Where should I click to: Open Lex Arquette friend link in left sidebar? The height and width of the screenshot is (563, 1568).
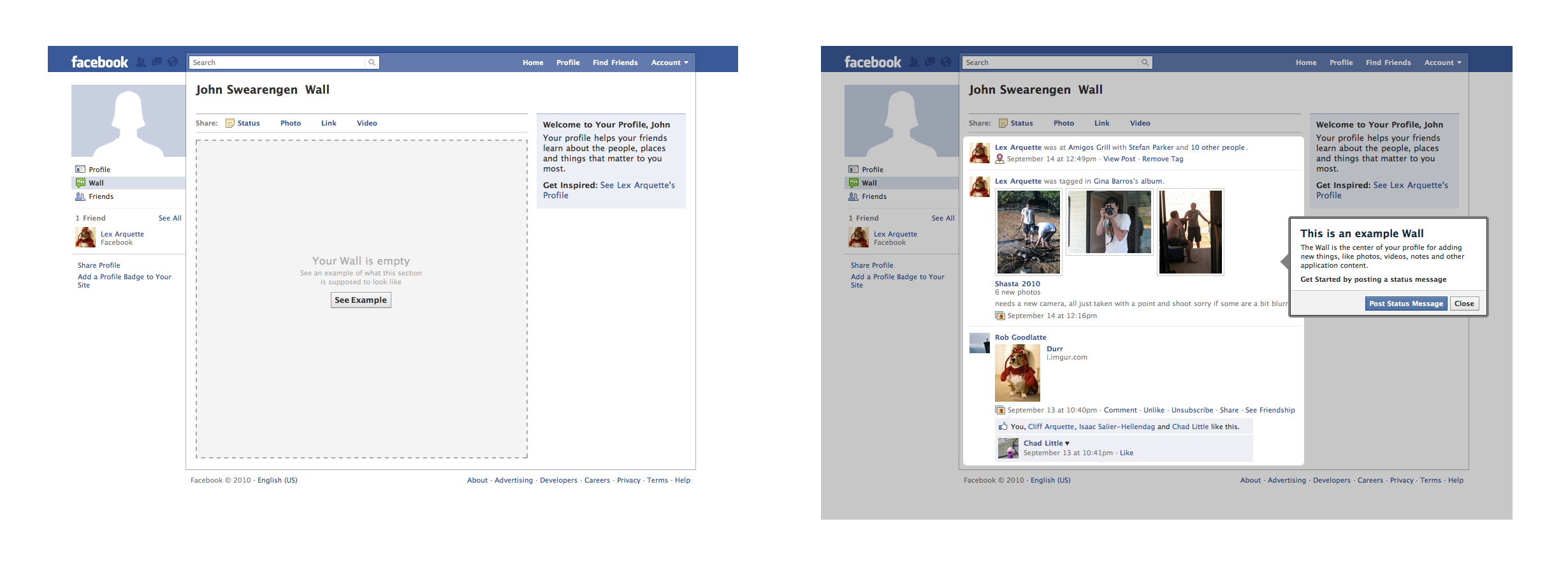click(122, 234)
